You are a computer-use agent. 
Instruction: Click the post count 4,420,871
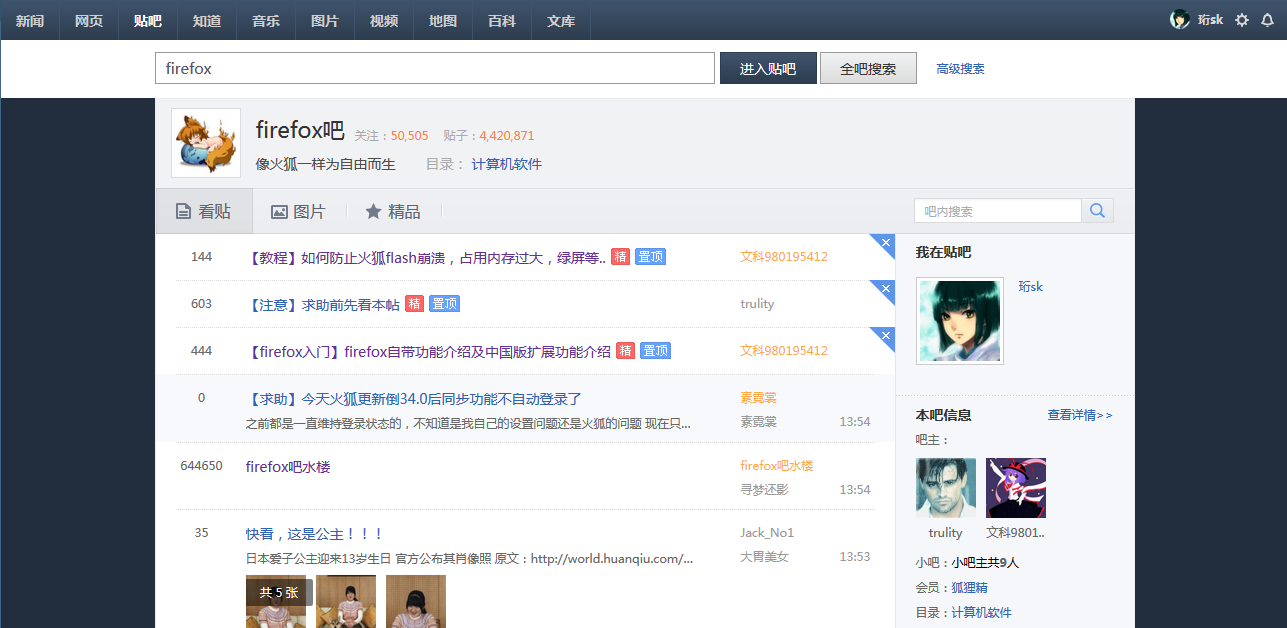(507, 136)
